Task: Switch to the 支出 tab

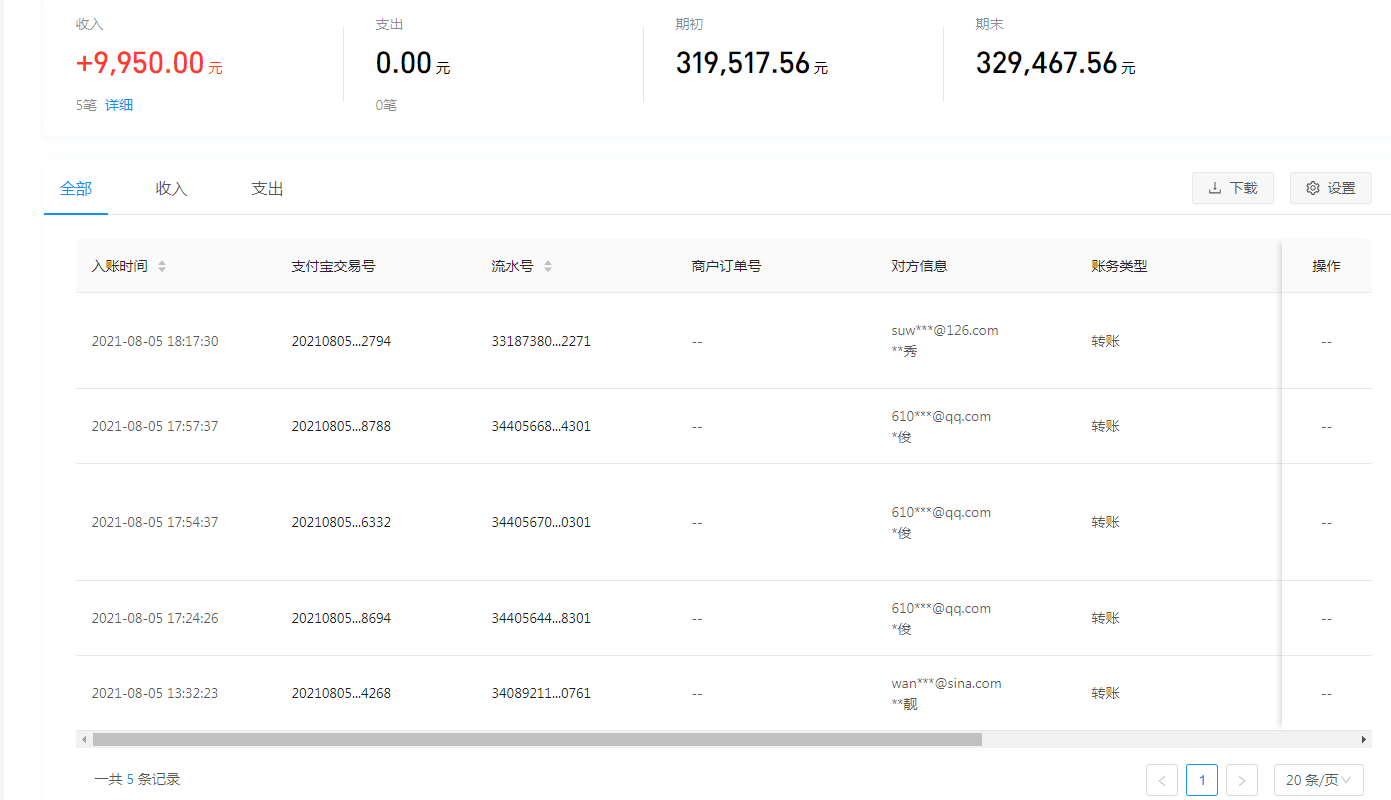Action: coord(266,188)
